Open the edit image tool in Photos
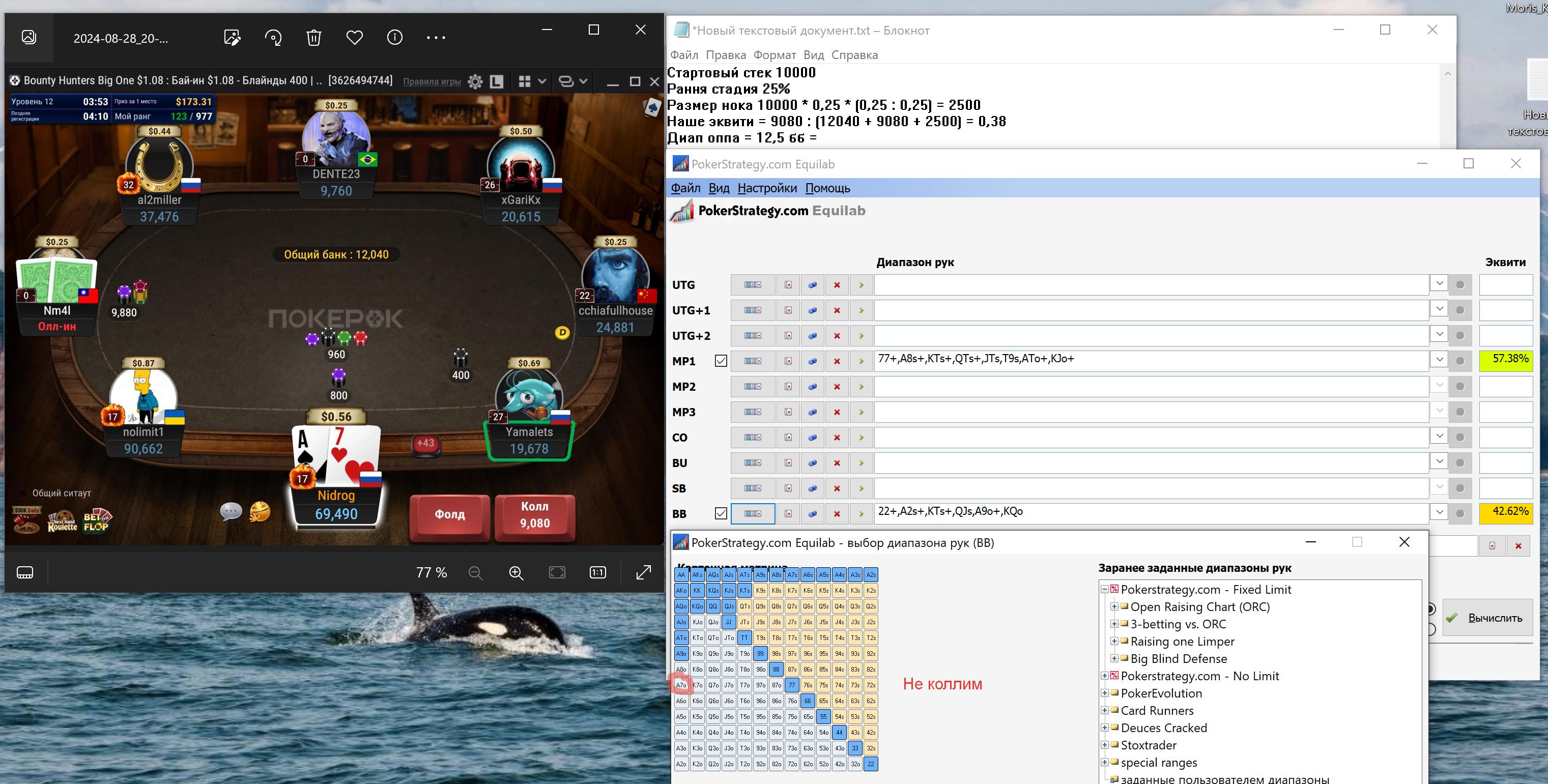 [x=232, y=37]
